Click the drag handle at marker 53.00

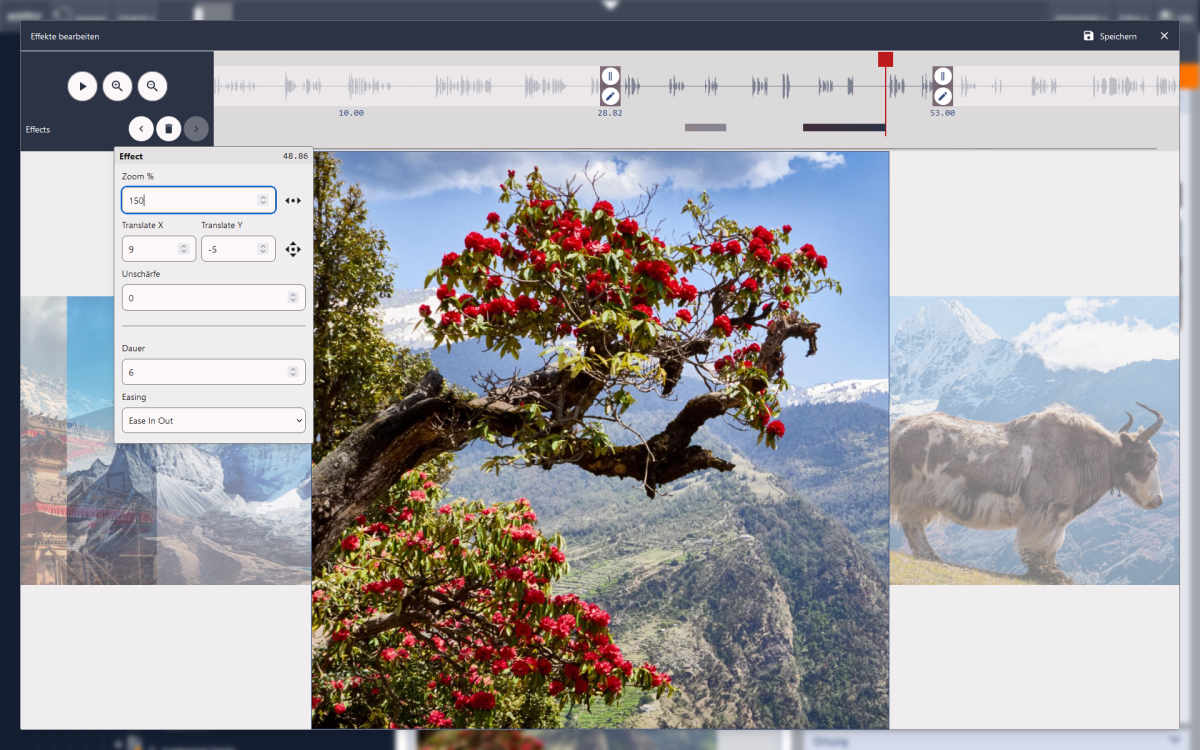(x=942, y=76)
